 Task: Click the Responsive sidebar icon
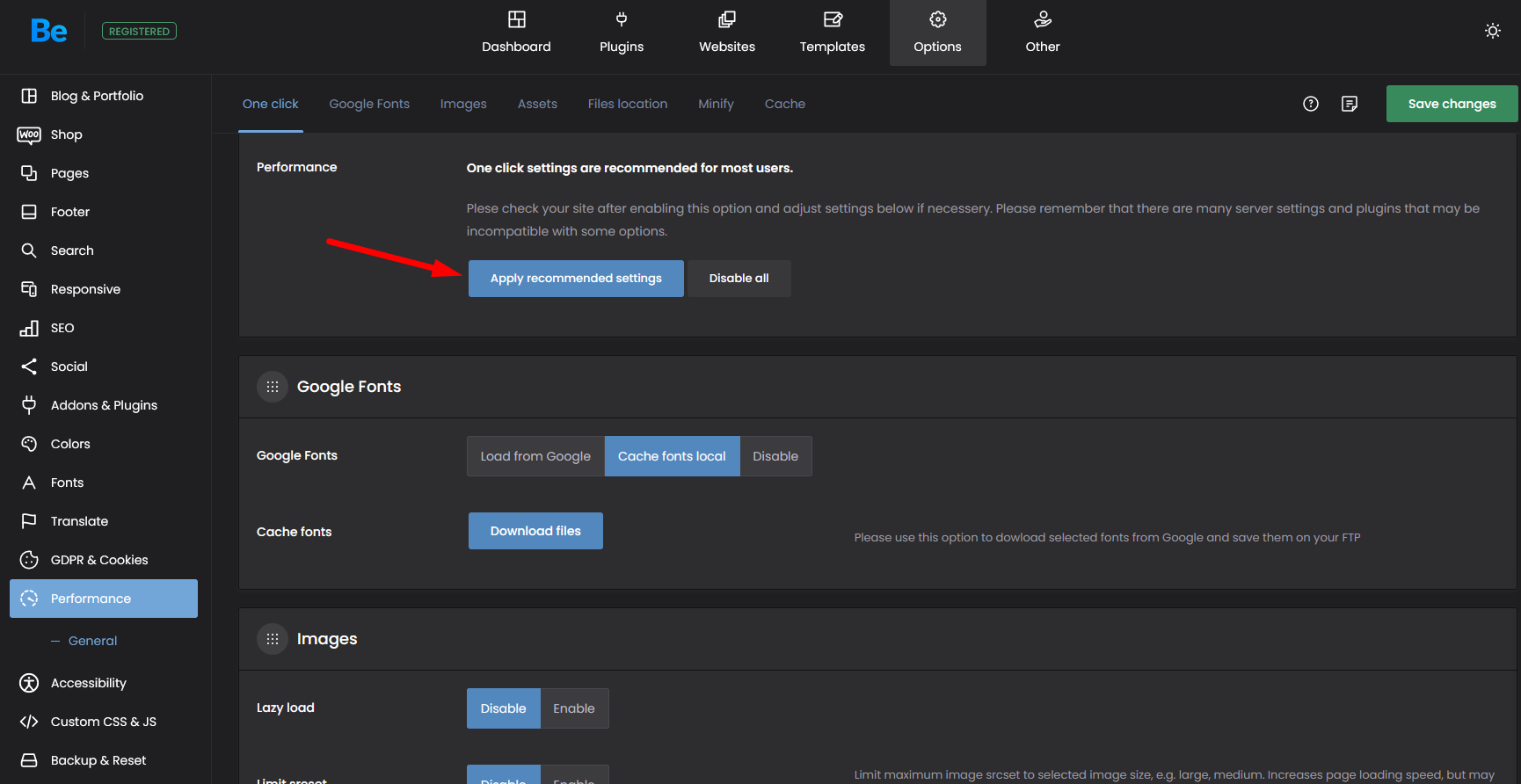(29, 289)
